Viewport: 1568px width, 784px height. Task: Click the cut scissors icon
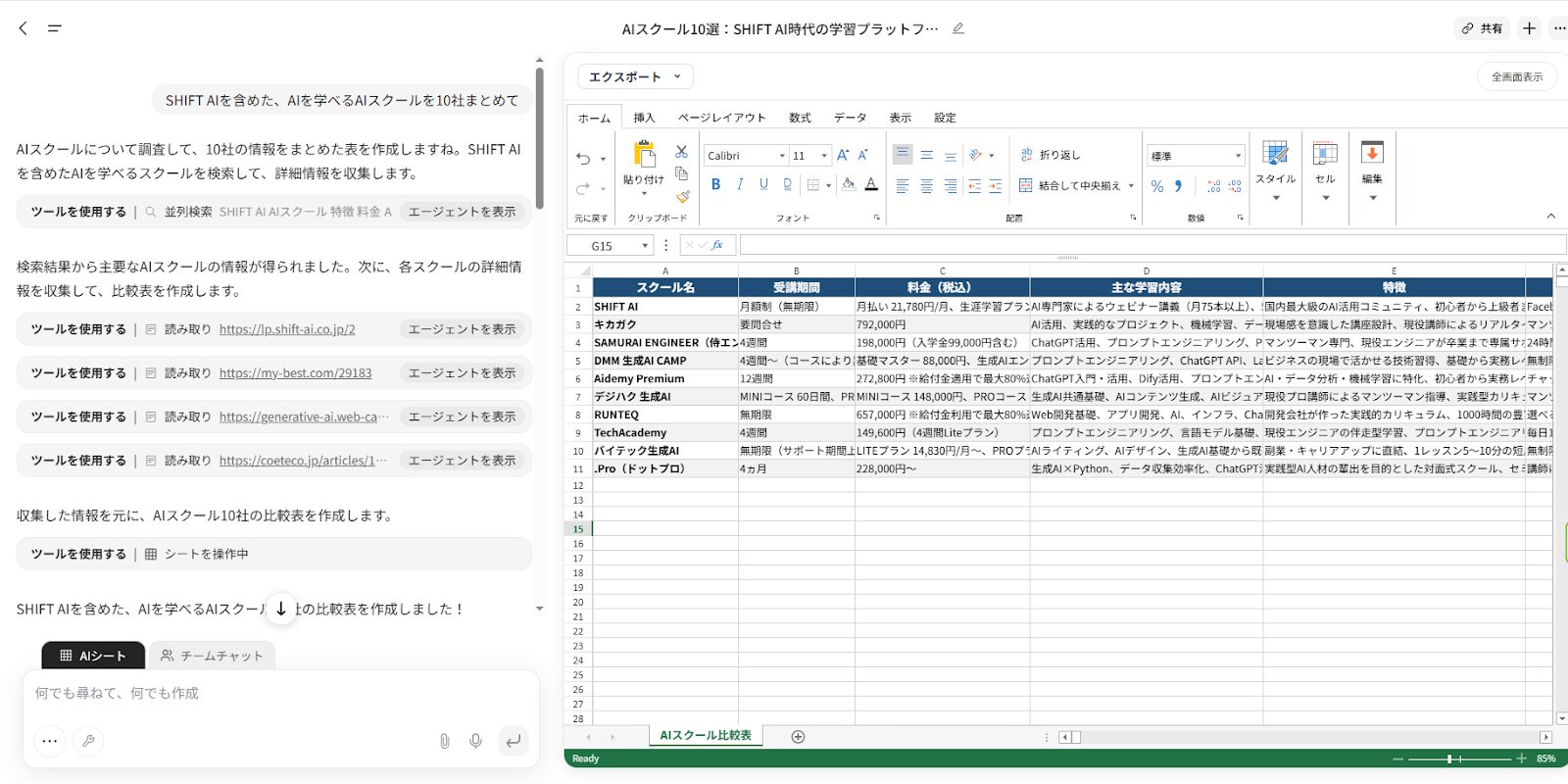681,152
